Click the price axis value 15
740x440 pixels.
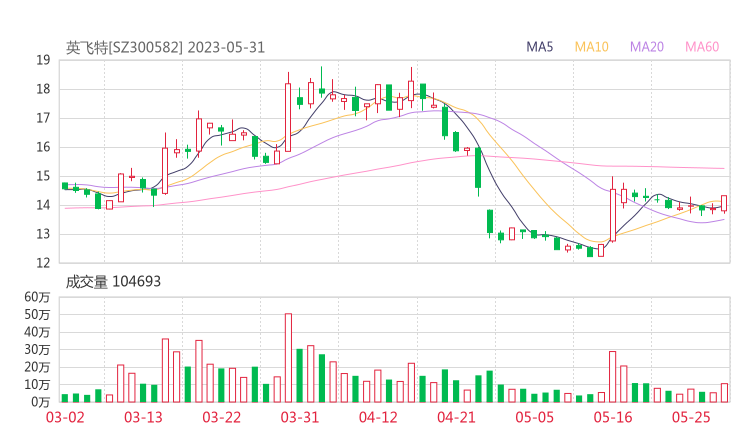pyautogui.click(x=43, y=176)
